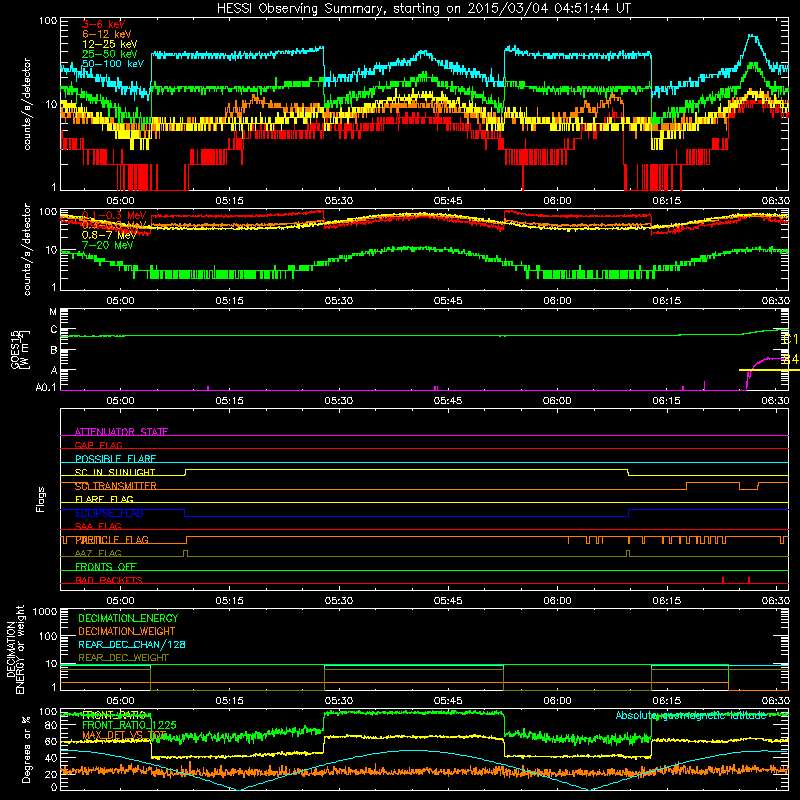Click the 1000 tick on the decimation axis
The image size is (800, 800).
point(45,611)
